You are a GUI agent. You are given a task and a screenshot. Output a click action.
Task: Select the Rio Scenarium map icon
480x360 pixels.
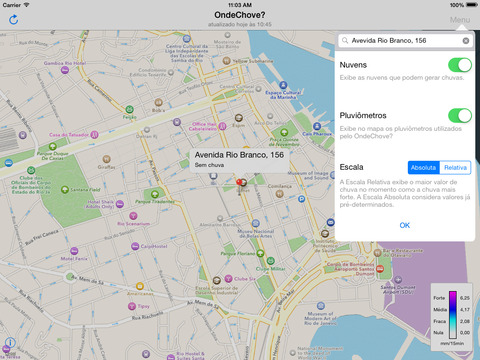tap(133, 216)
